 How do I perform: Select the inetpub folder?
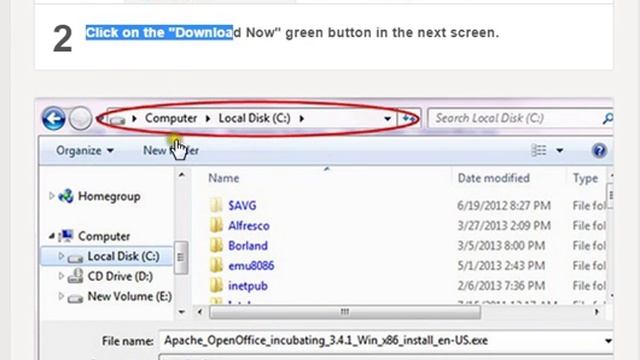click(x=248, y=286)
